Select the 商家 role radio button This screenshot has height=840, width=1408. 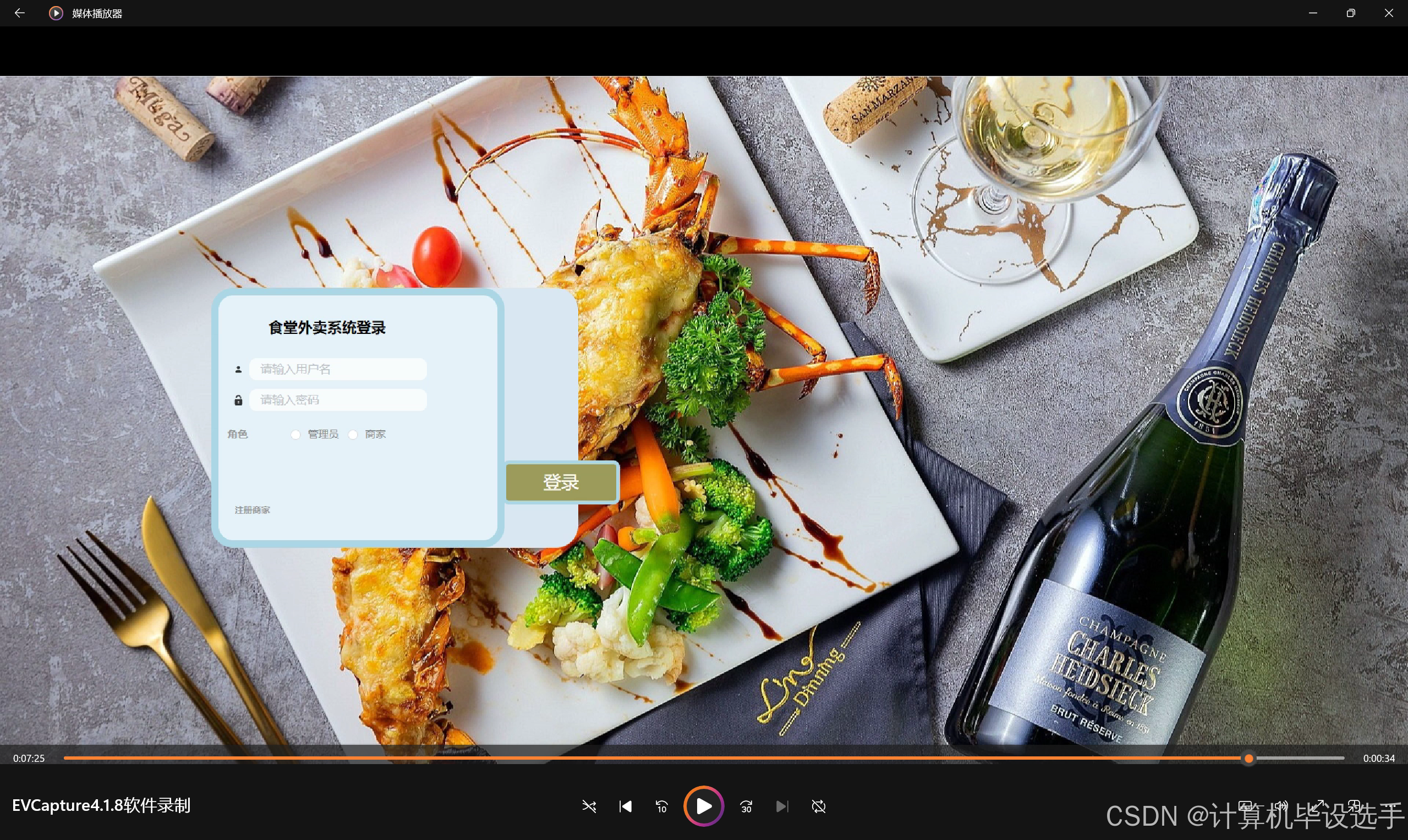pos(353,435)
